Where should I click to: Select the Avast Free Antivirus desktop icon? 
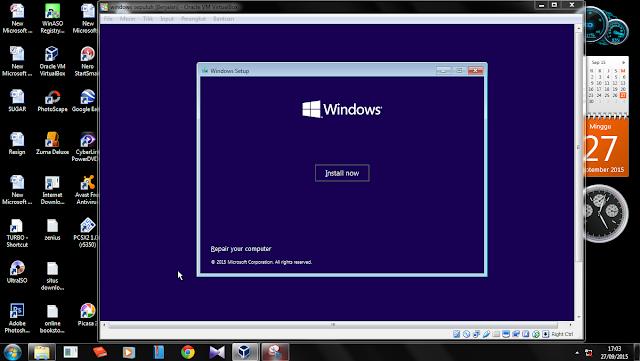[x=87, y=190]
